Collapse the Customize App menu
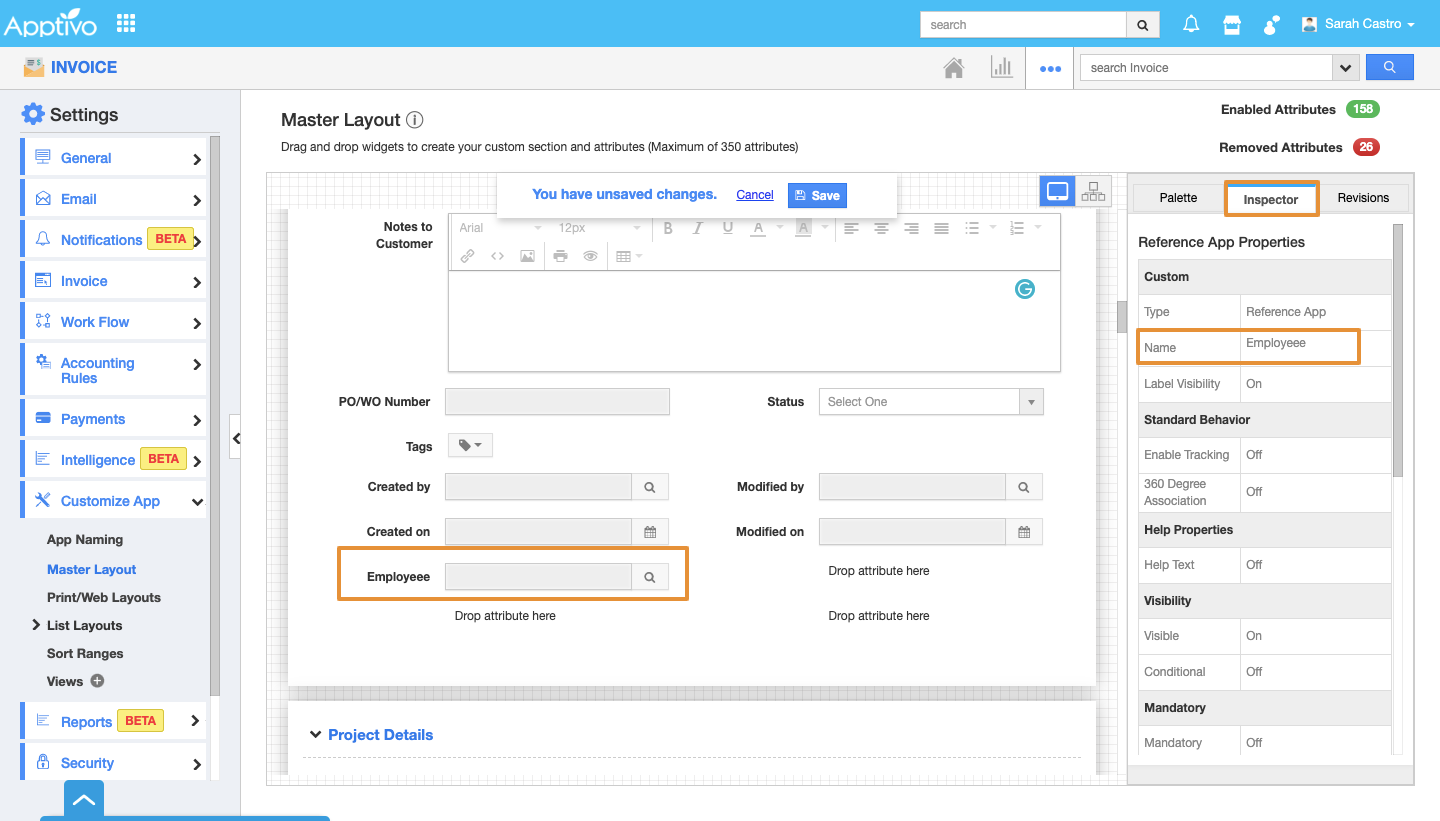The image size is (1440, 821). click(x=197, y=502)
